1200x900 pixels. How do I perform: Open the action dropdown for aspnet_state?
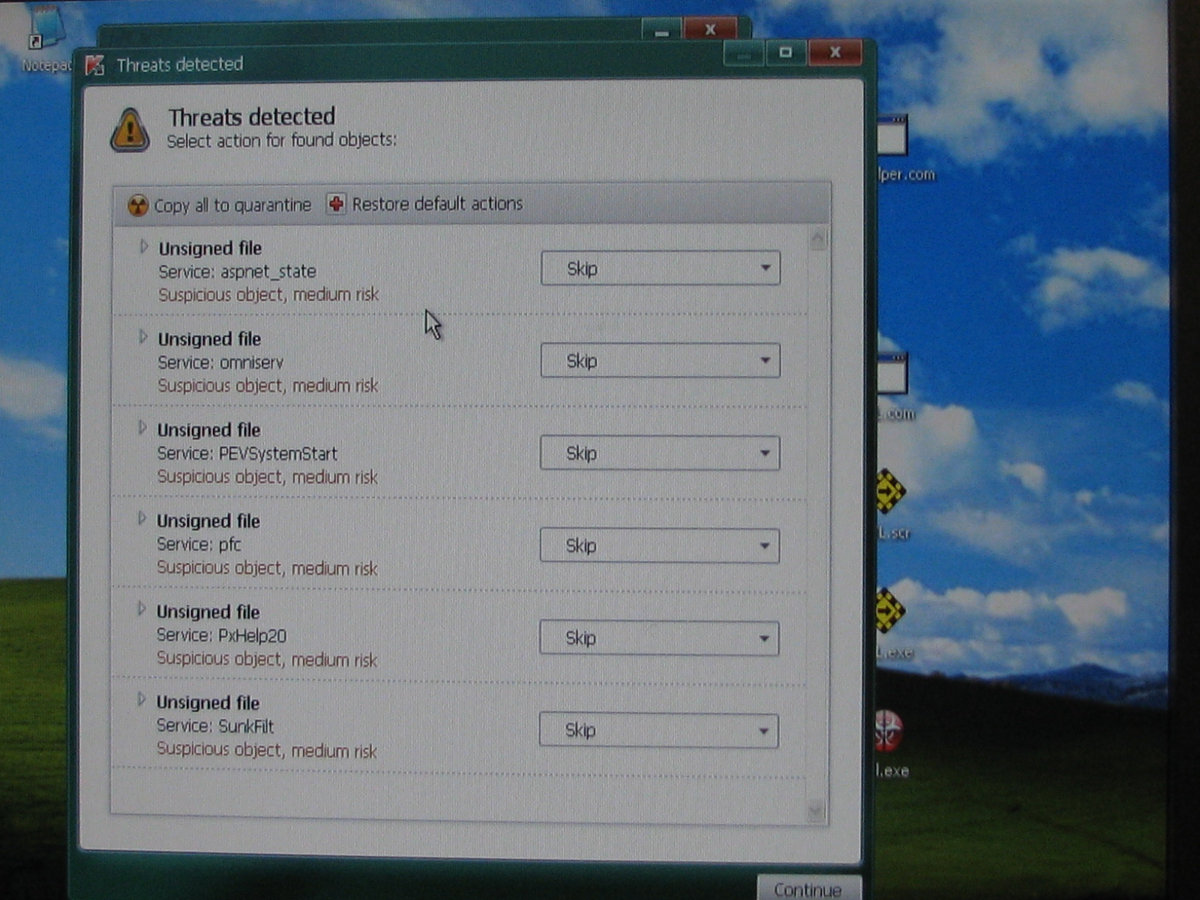tap(660, 268)
